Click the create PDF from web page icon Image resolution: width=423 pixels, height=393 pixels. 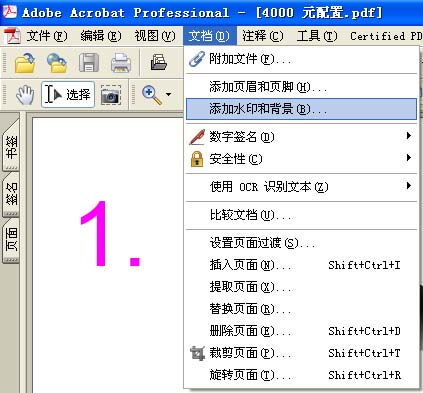pos(56,63)
